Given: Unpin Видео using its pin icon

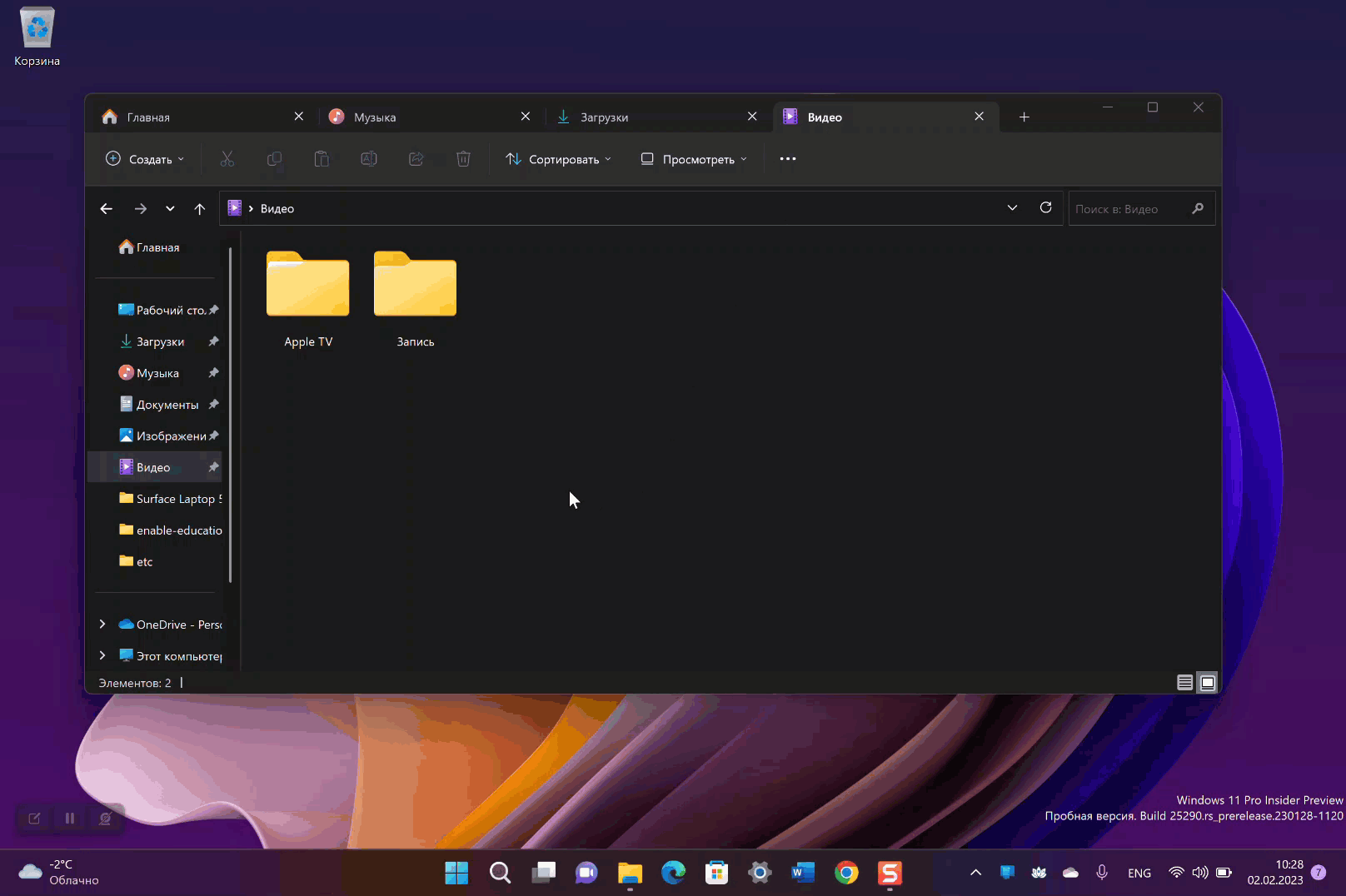Looking at the screenshot, I should (x=213, y=467).
